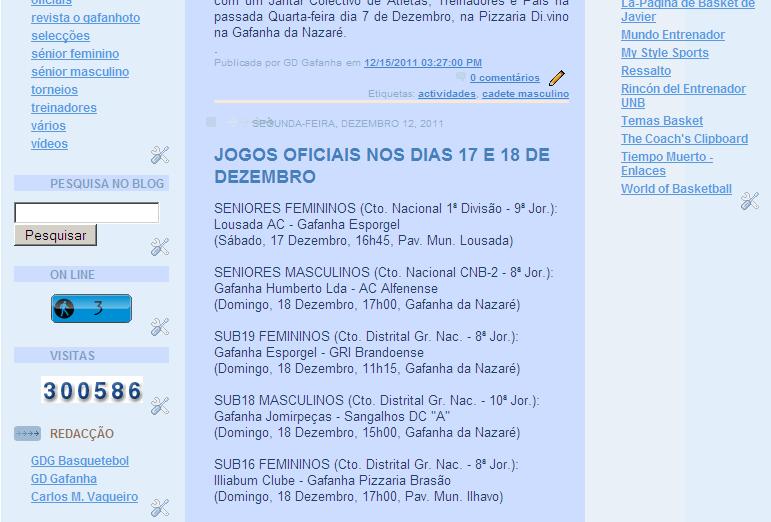Open the selecções label link
771x522 pixels.
pos(60,36)
